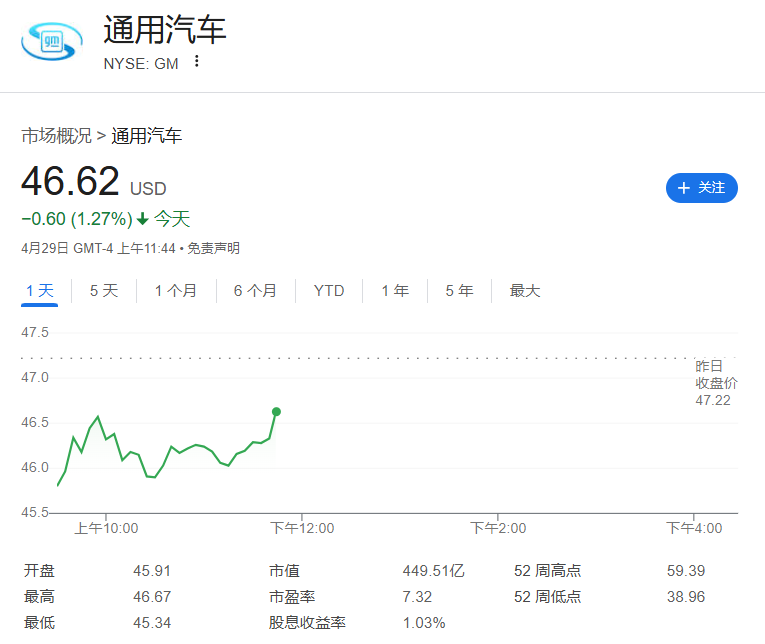Click the 通用汽车 stock title heading
Image resolution: width=765 pixels, height=644 pixels.
[x=164, y=30]
